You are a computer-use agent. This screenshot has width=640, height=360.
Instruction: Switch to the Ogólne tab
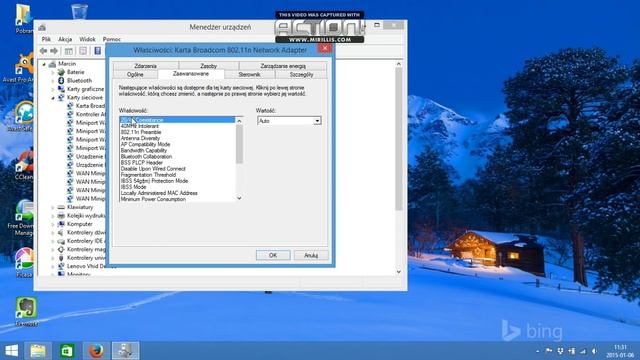pyautogui.click(x=135, y=74)
